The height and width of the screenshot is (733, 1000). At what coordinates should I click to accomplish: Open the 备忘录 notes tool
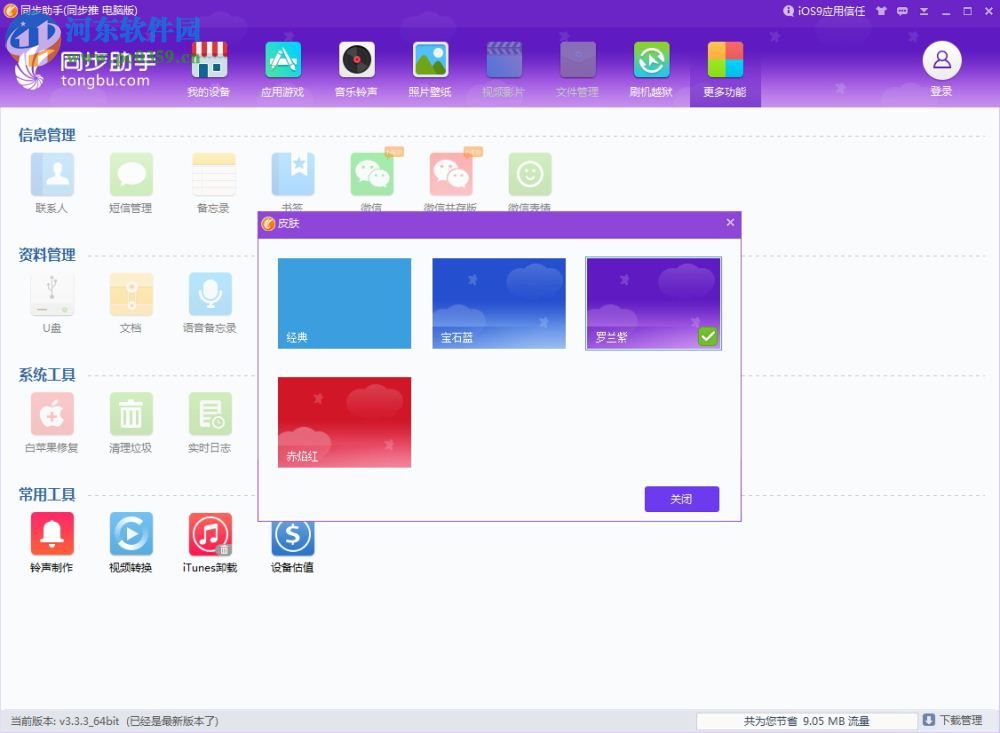(213, 182)
